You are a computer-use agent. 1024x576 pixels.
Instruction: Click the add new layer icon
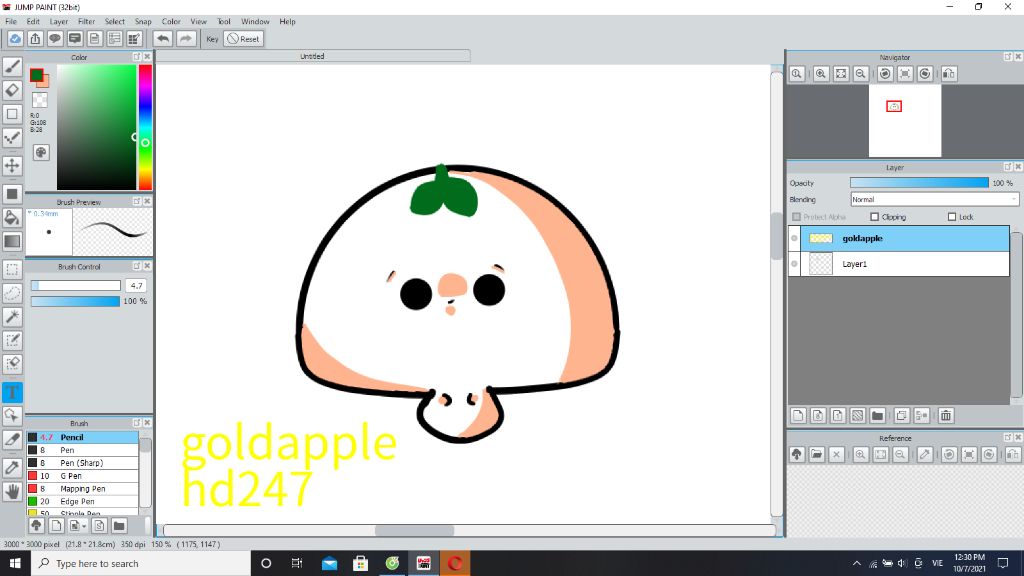798,415
